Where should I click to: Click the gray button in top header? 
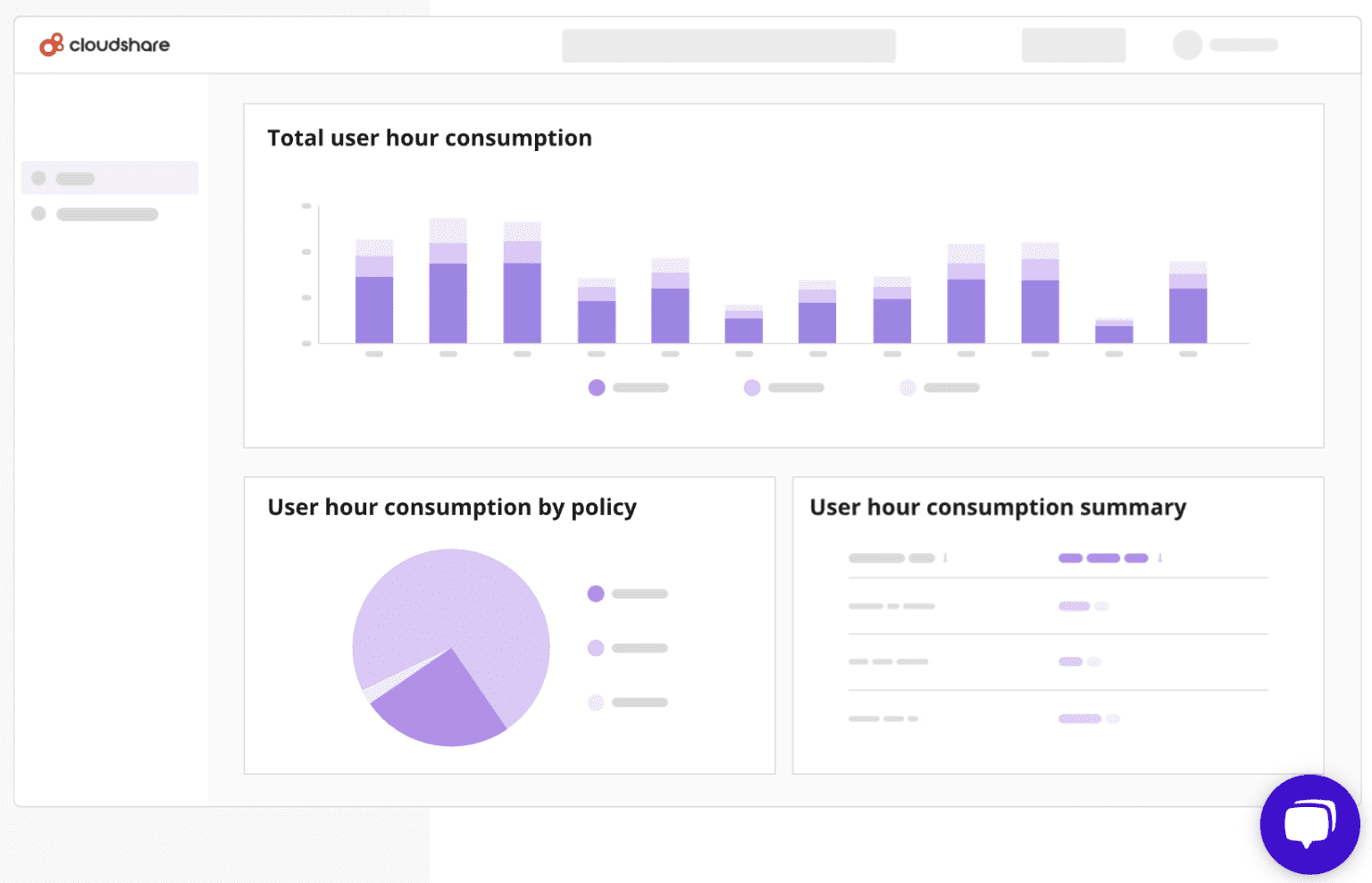point(1073,45)
